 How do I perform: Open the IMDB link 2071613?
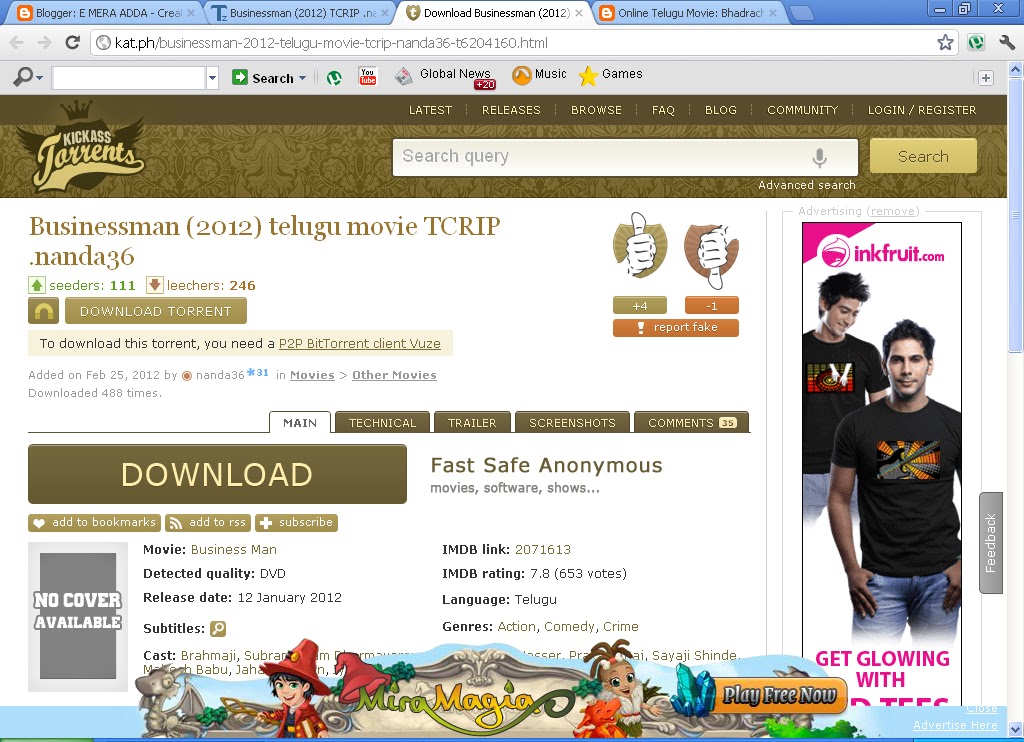click(543, 549)
